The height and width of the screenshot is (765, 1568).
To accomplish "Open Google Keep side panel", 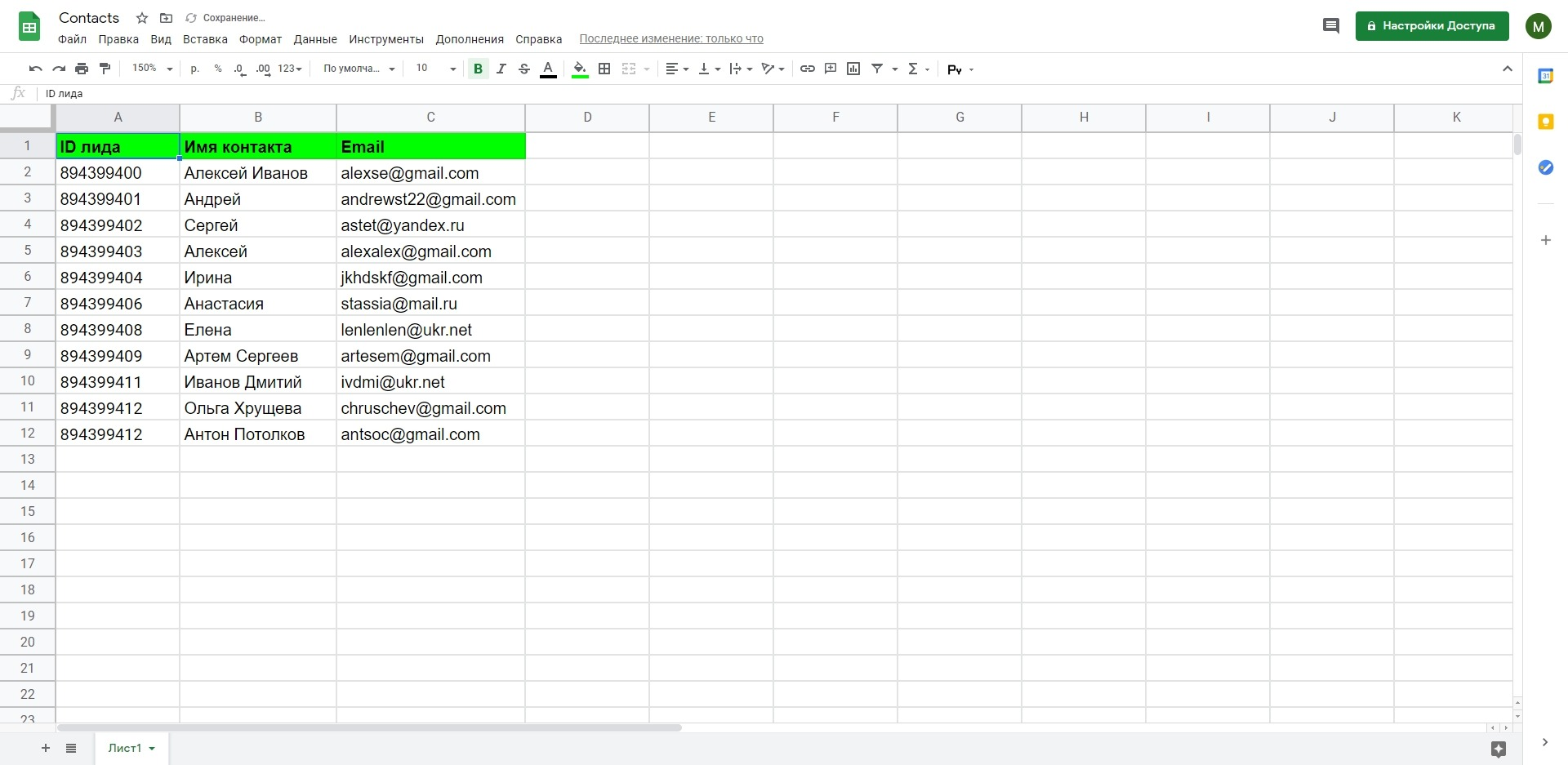I will pos(1545,122).
